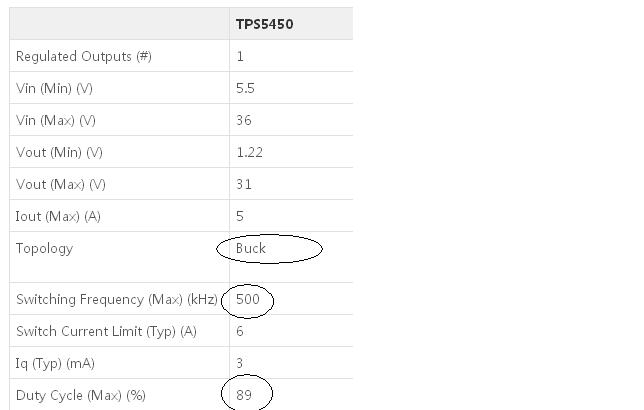Select the Regulated Outputs (#) row label

(x=84, y=56)
